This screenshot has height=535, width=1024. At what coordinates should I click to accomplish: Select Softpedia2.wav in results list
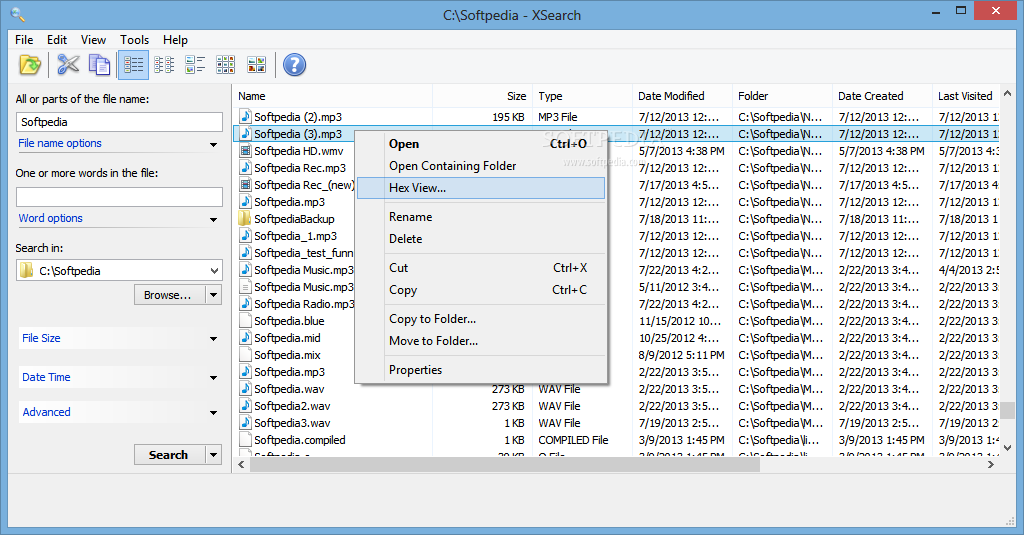[292, 406]
